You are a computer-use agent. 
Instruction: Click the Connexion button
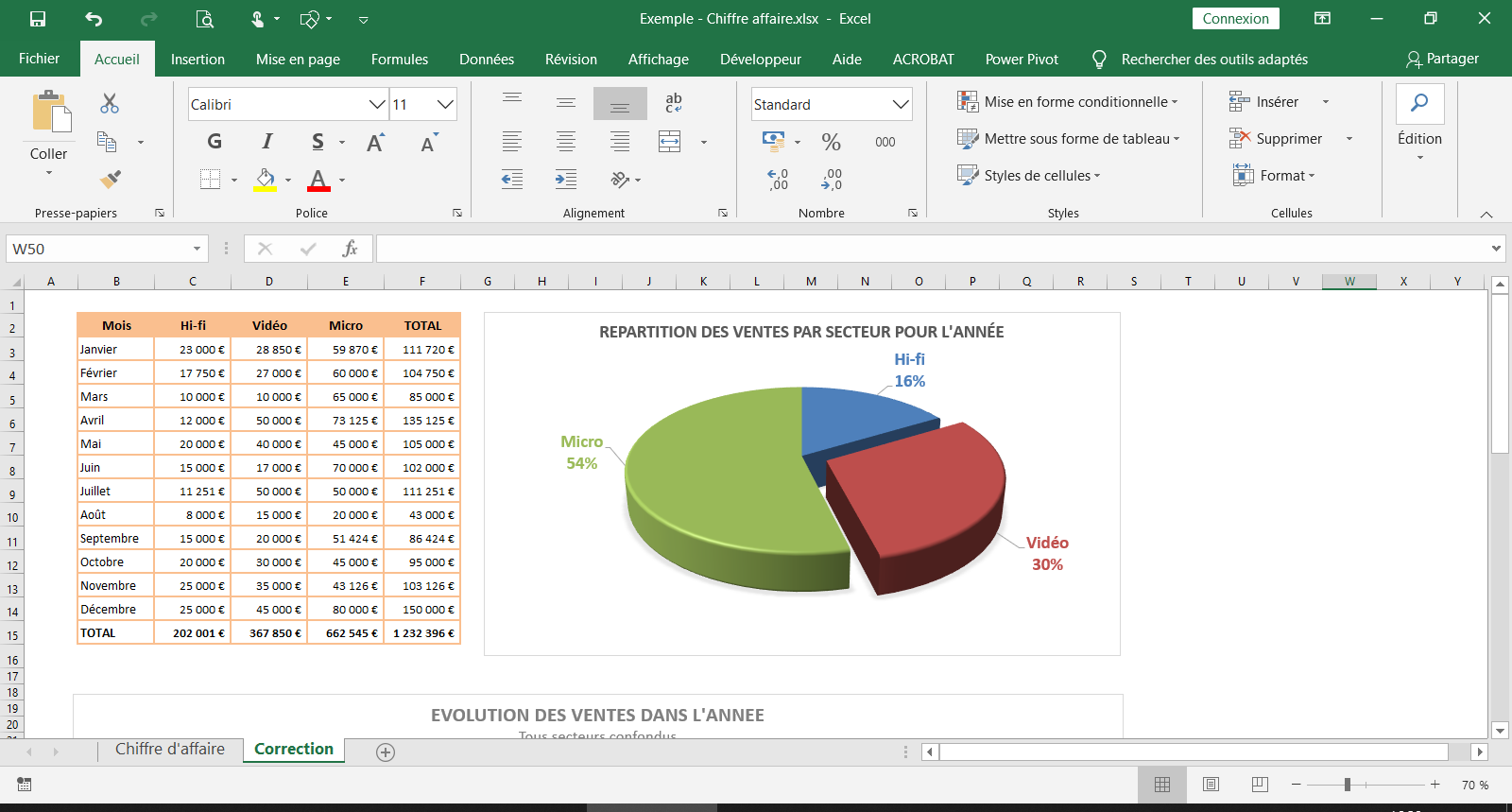(1235, 19)
